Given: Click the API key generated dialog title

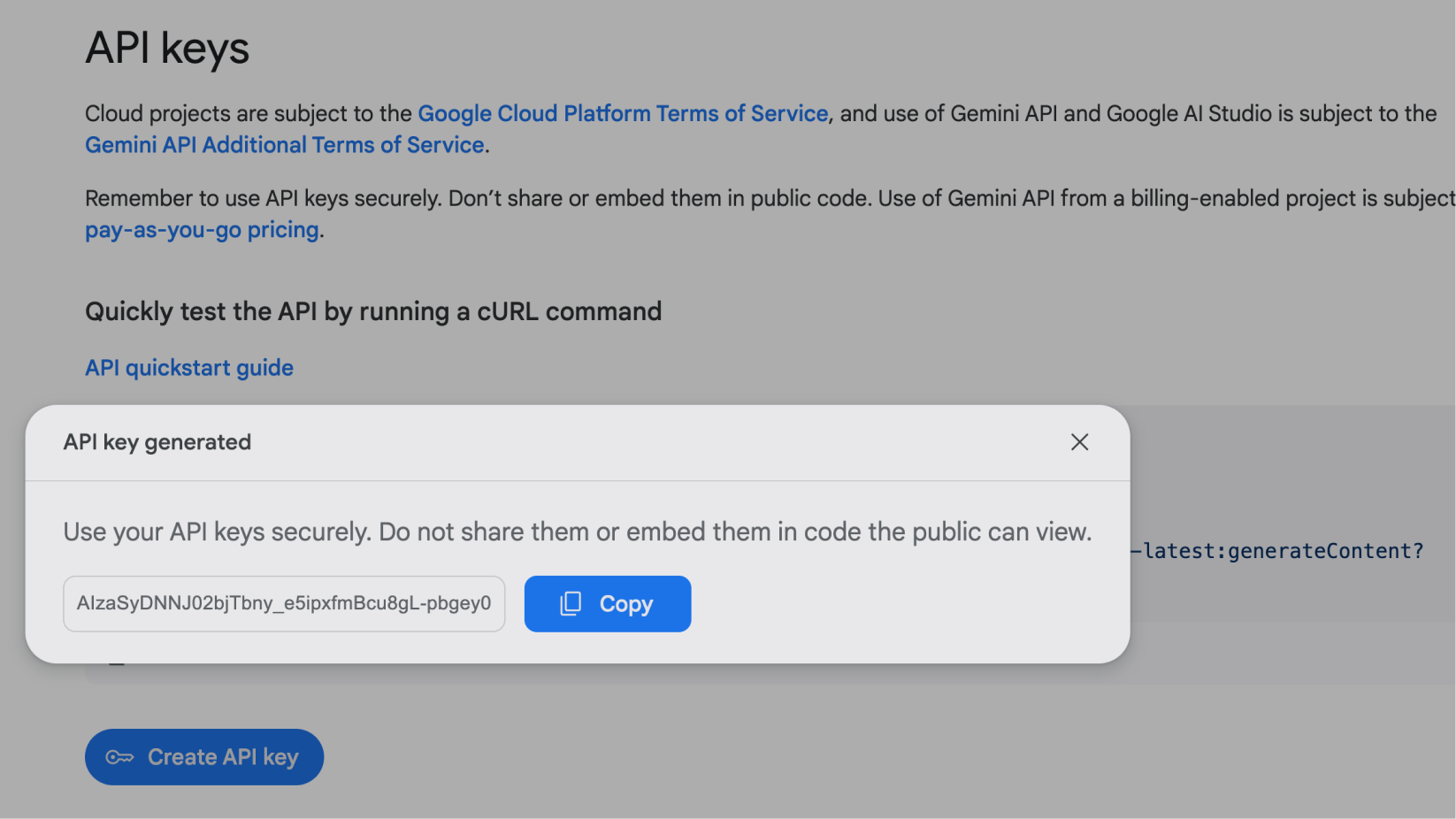Looking at the screenshot, I should (x=157, y=442).
